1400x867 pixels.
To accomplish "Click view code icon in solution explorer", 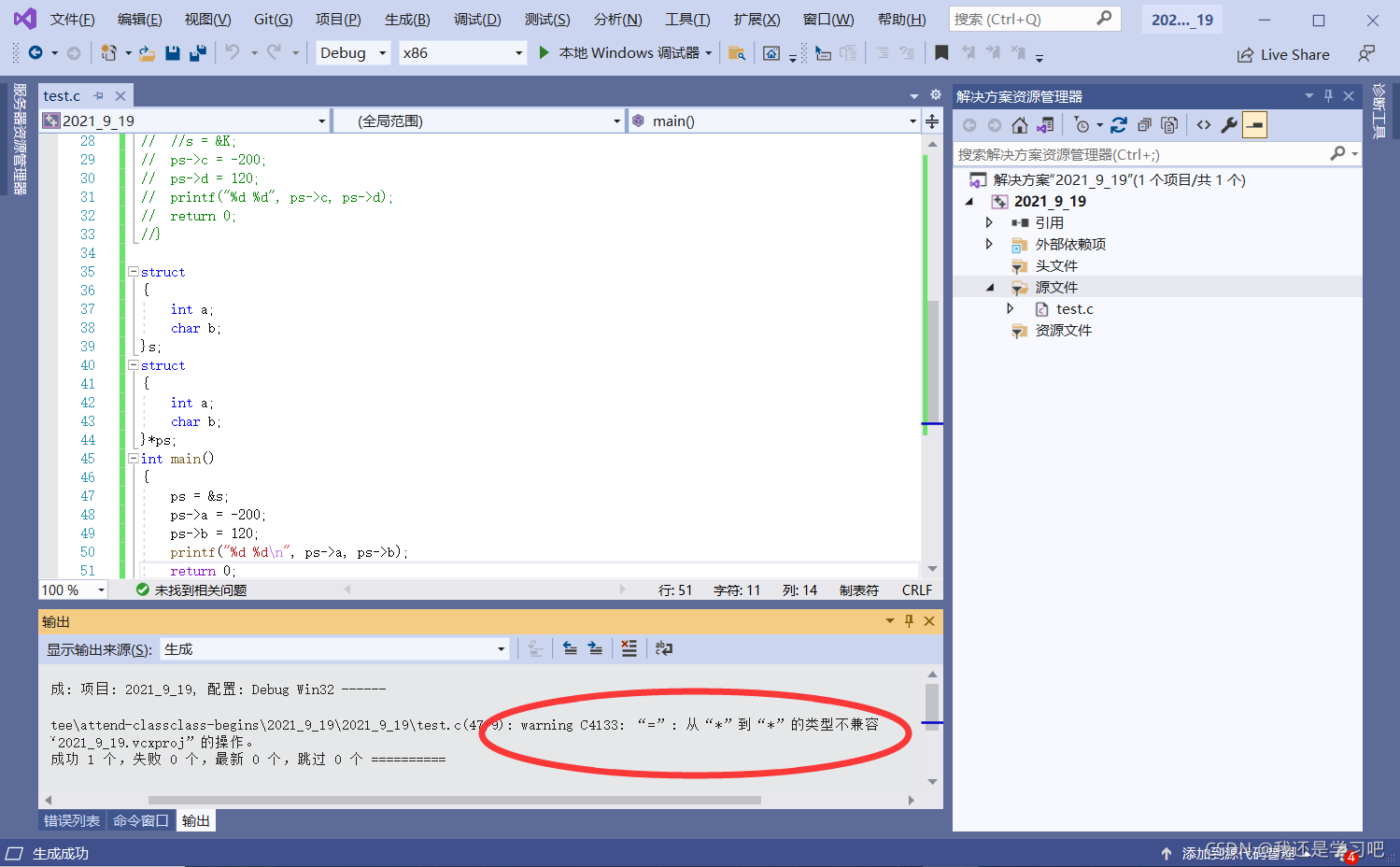I will [x=1204, y=125].
